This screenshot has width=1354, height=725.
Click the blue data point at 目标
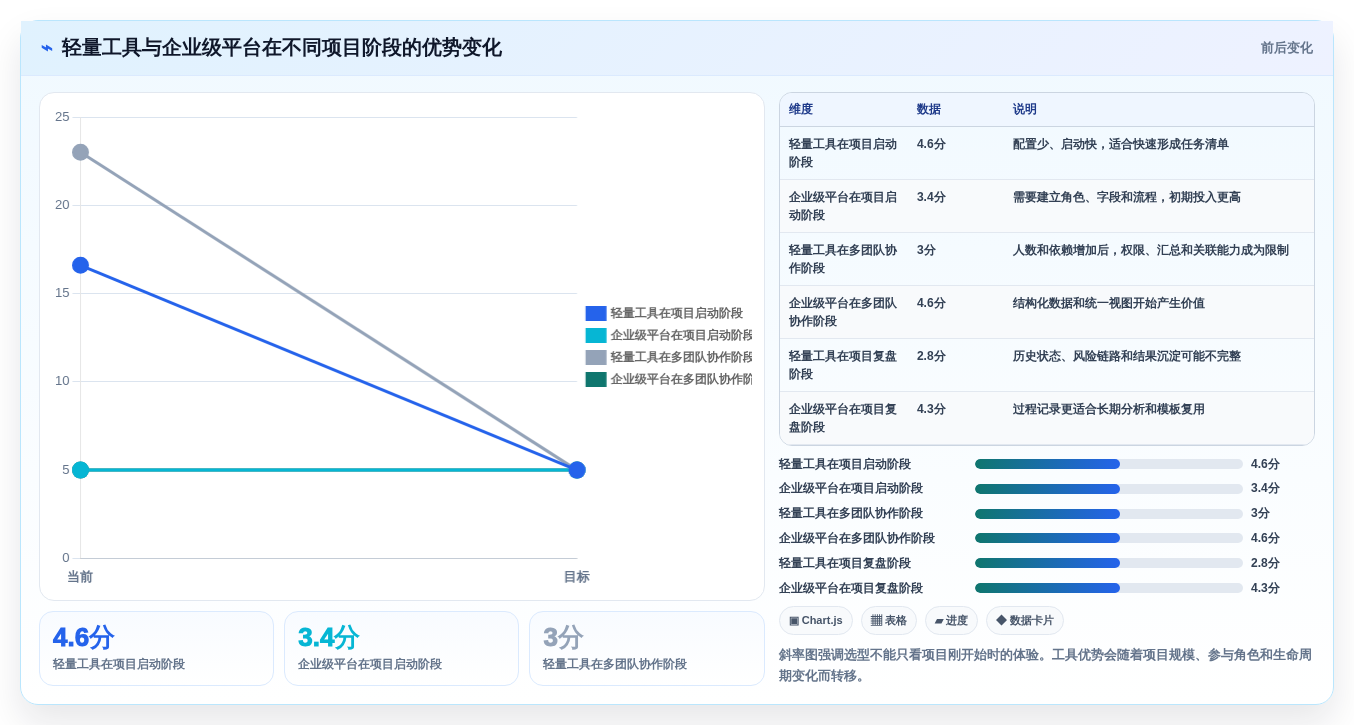[577, 470]
